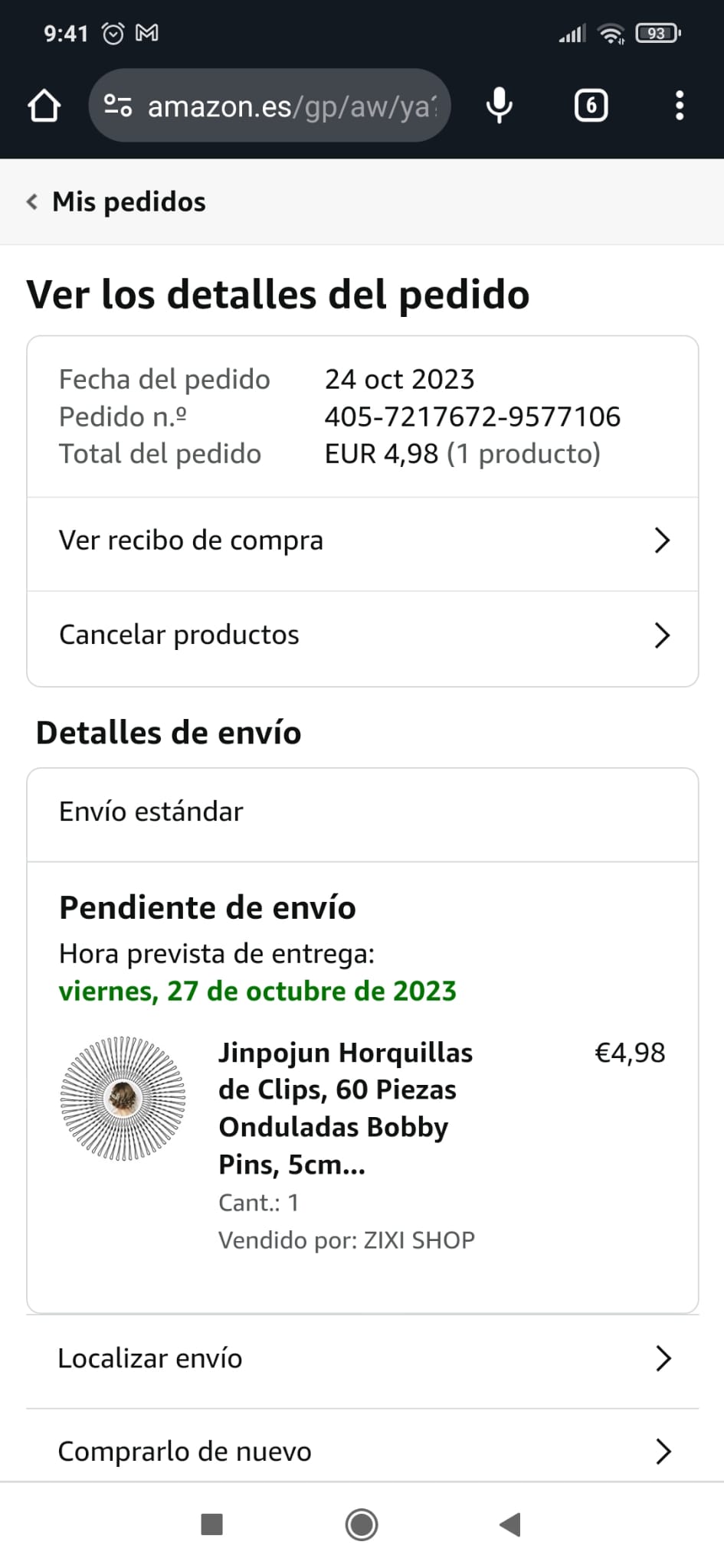Tap the Localizar envío chevron arrow

(x=663, y=1358)
